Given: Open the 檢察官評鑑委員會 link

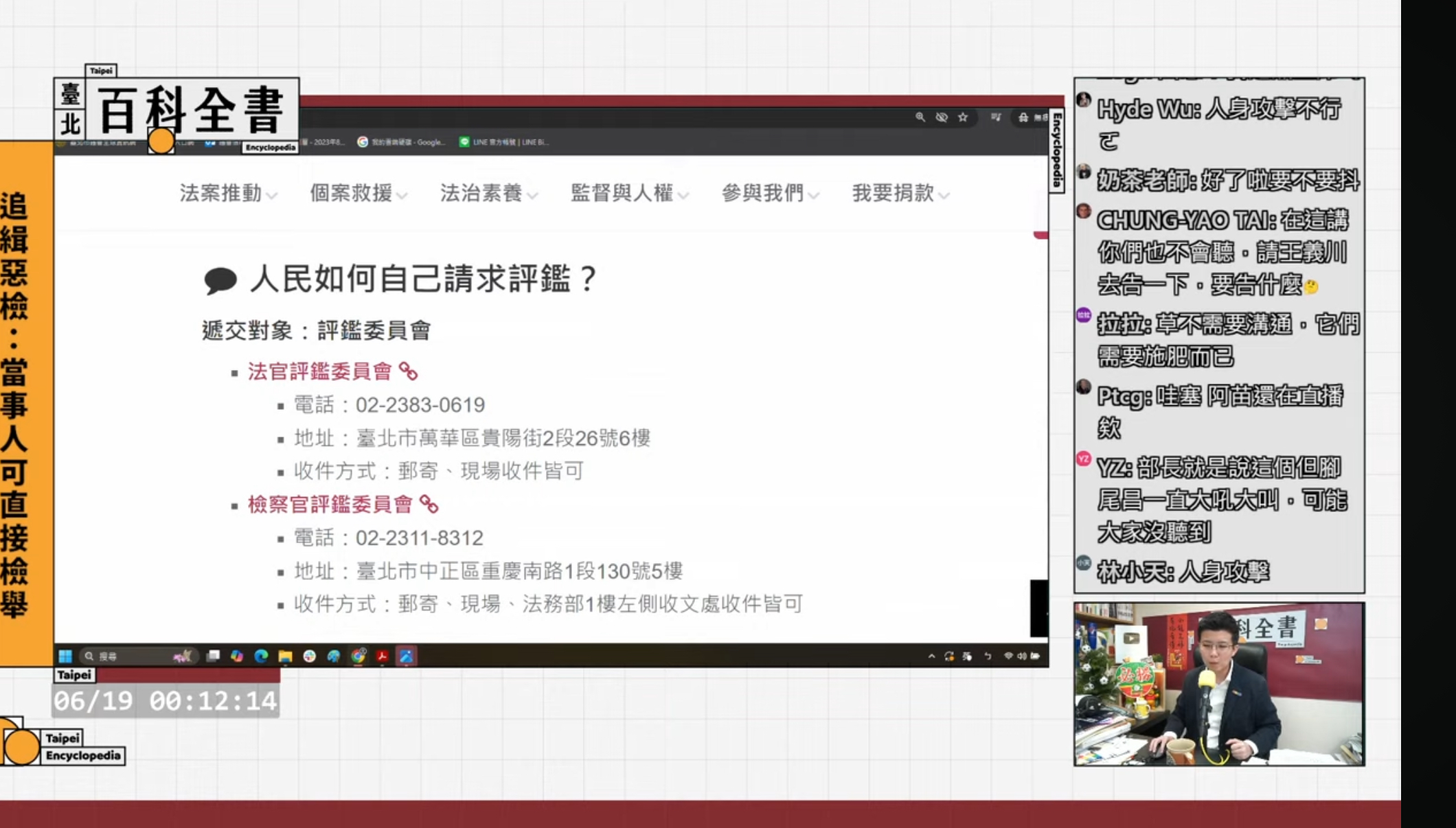Looking at the screenshot, I should pyautogui.click(x=330, y=505).
